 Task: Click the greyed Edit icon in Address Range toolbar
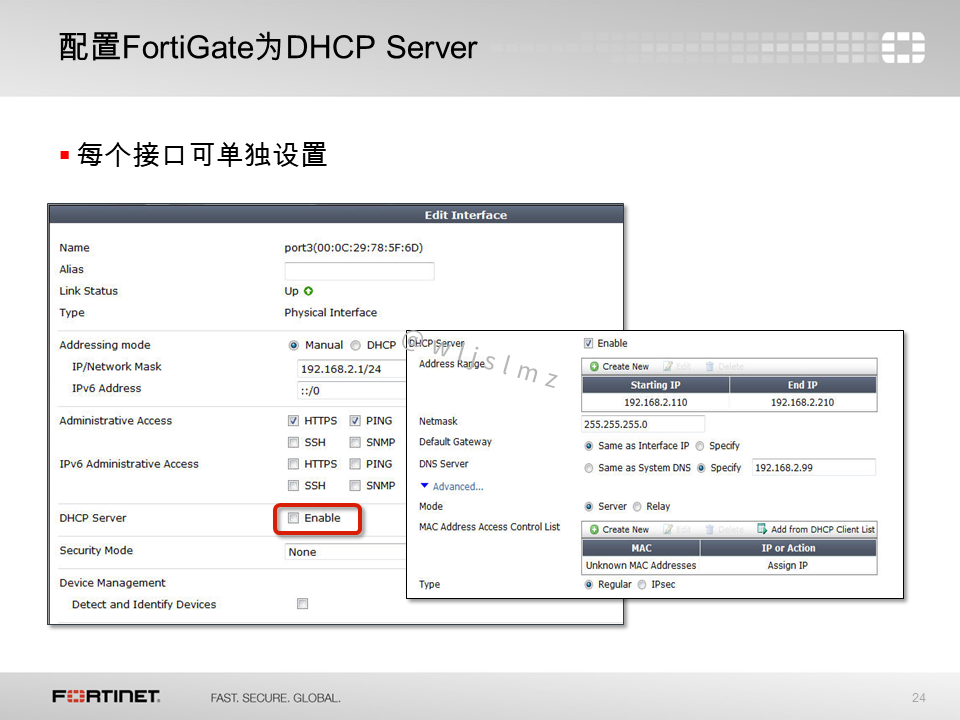click(x=677, y=366)
